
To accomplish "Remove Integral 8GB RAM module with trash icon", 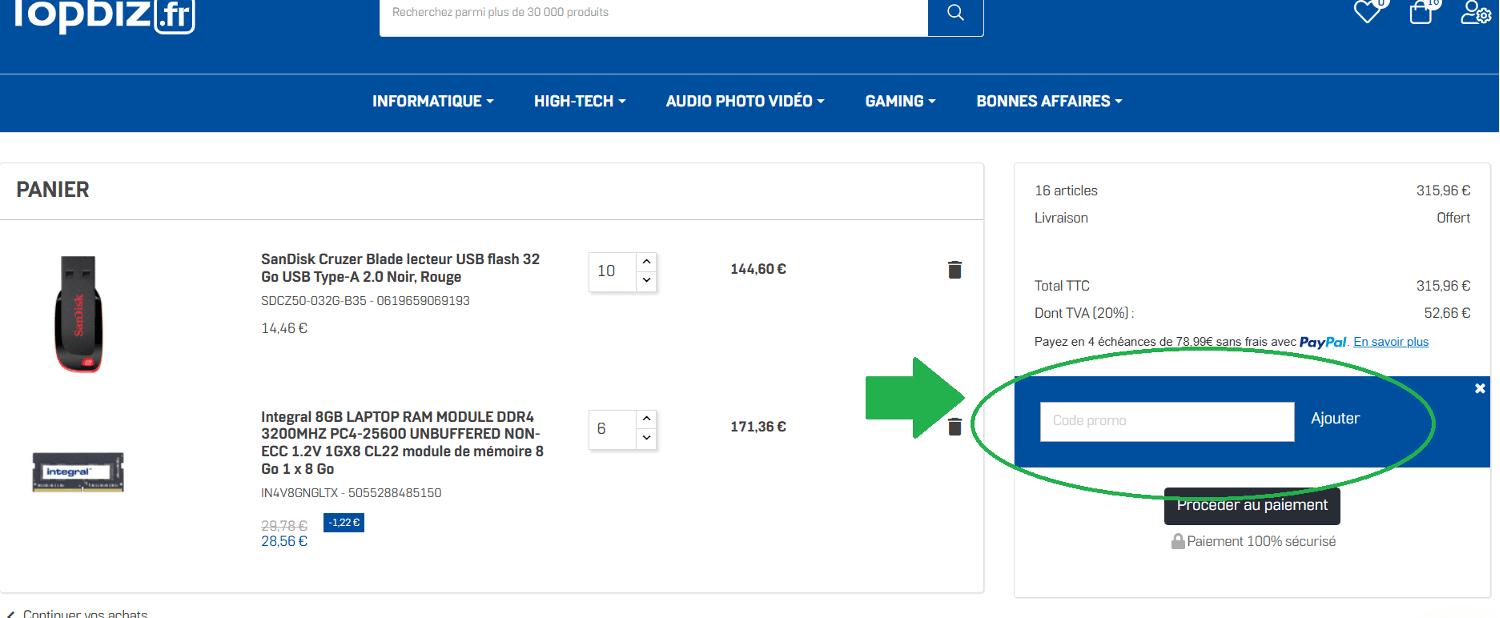I will (x=955, y=427).
